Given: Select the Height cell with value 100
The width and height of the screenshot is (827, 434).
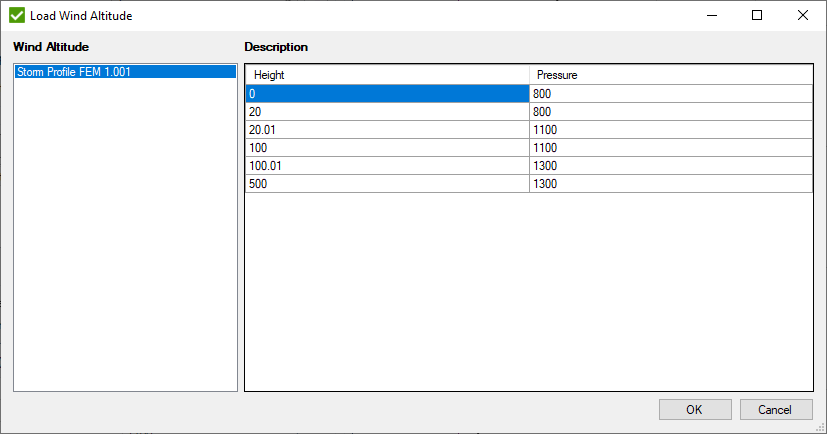Looking at the screenshot, I should click(387, 148).
